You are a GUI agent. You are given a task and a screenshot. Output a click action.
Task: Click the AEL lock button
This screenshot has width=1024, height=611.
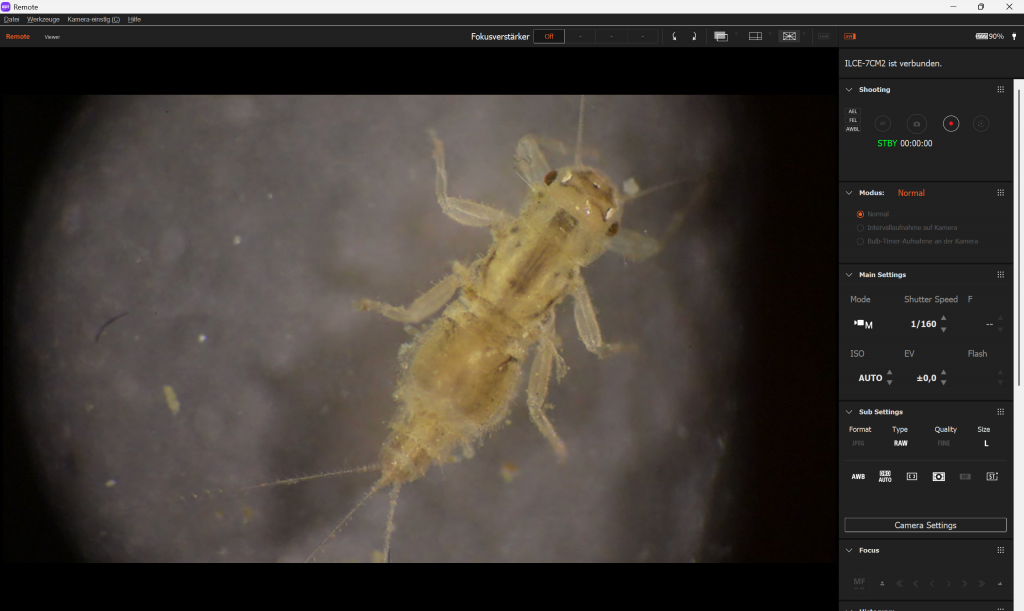tap(853, 111)
